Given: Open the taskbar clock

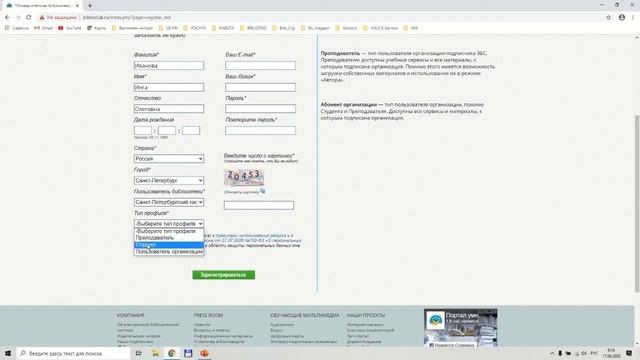Looking at the screenshot, I should (x=611, y=353).
